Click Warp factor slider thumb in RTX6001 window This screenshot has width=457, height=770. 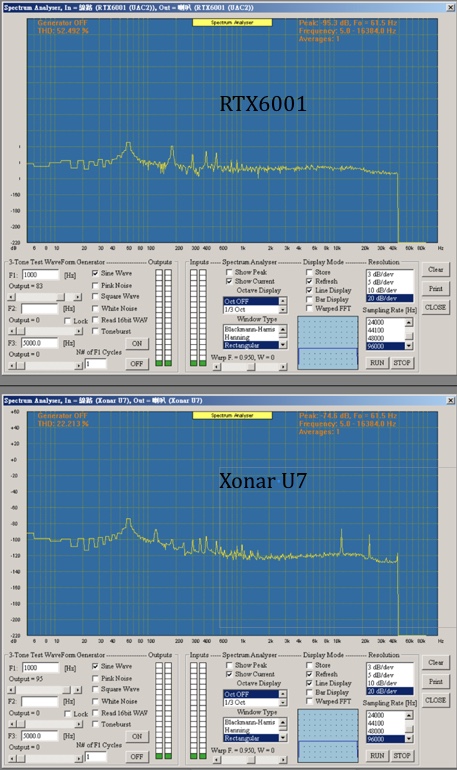251,367
